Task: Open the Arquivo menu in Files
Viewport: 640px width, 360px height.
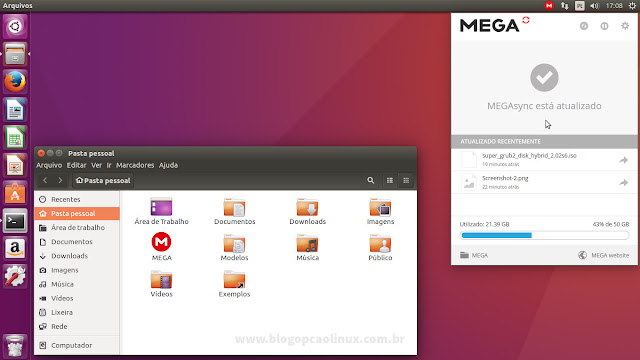Action: (x=49, y=165)
